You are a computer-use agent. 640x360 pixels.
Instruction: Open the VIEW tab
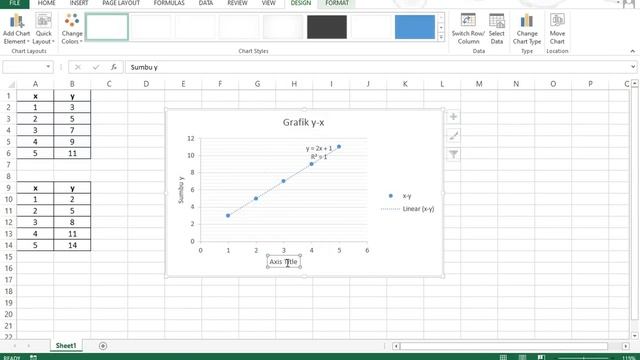(x=269, y=3)
